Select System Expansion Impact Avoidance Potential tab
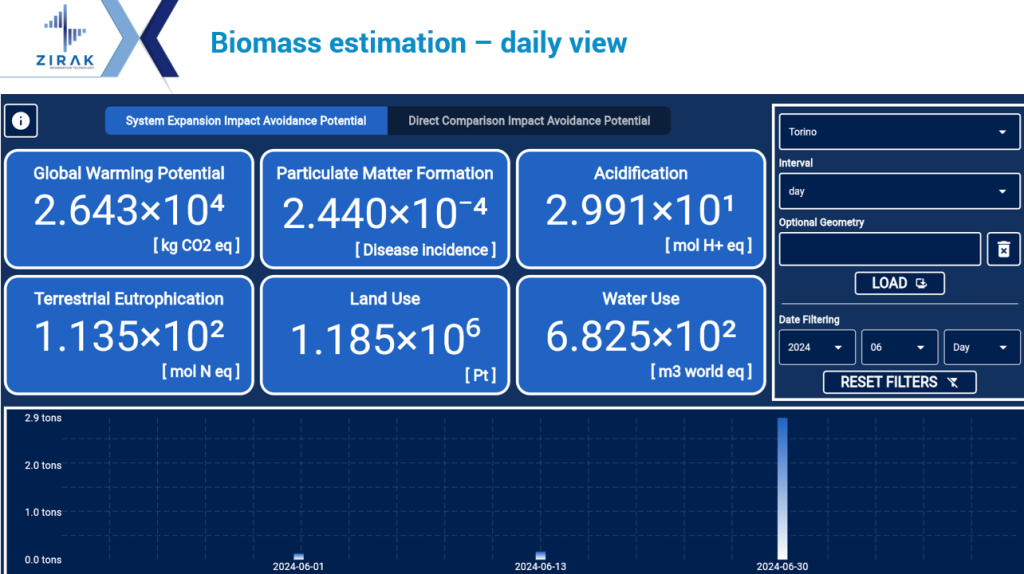The image size is (1024, 574). (x=245, y=121)
